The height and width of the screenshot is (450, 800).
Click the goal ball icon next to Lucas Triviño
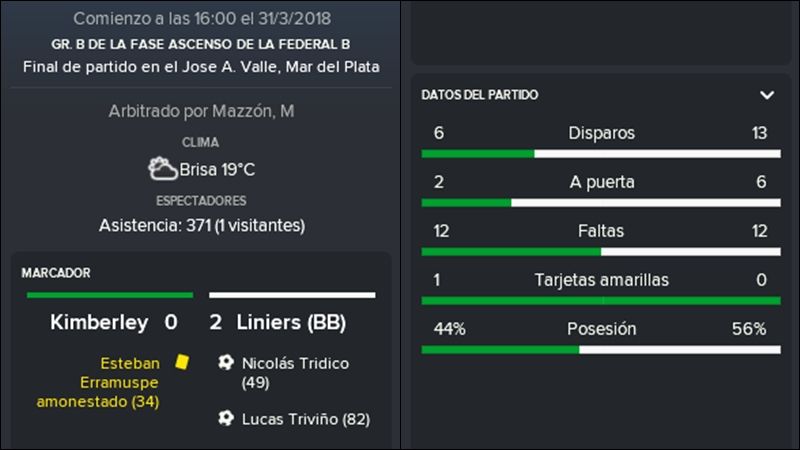pos(226,418)
